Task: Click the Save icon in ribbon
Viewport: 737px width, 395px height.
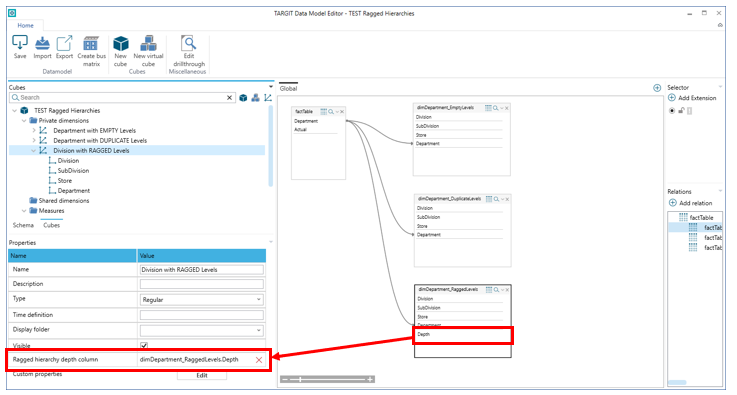Action: point(20,43)
